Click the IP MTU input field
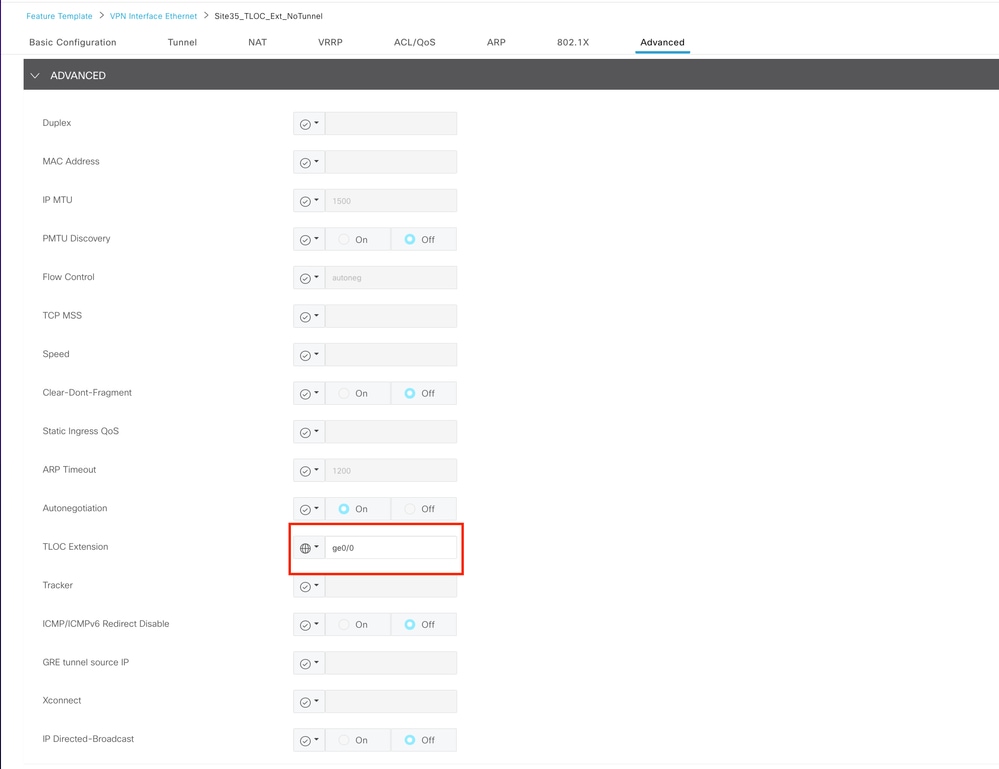Viewport: 999px width, 769px height. click(x=391, y=201)
